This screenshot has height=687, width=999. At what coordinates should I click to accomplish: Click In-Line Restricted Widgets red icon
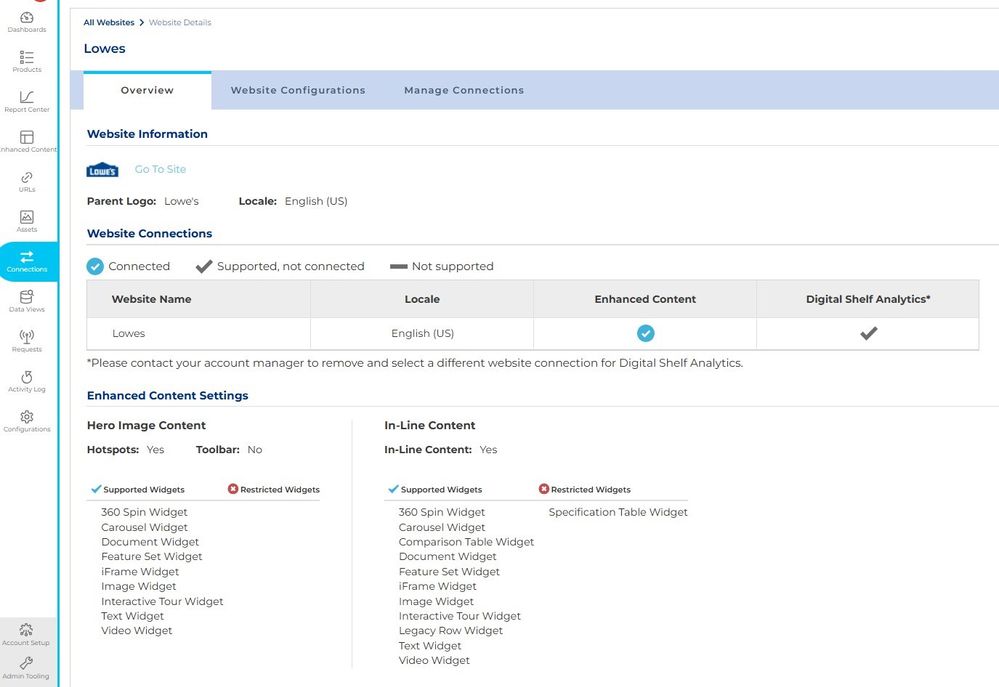(x=543, y=489)
